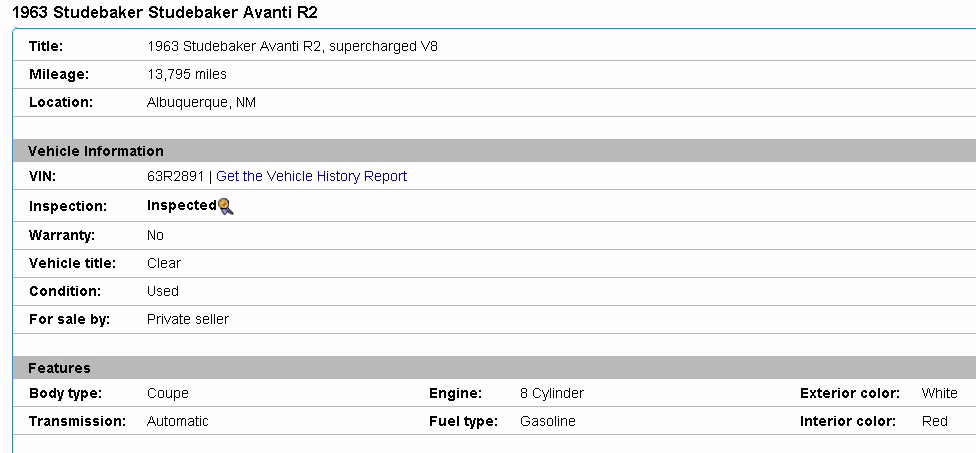Click the 'Body type:' field label
Screen dimensions: 976x453
pyautogui.click(x=65, y=393)
